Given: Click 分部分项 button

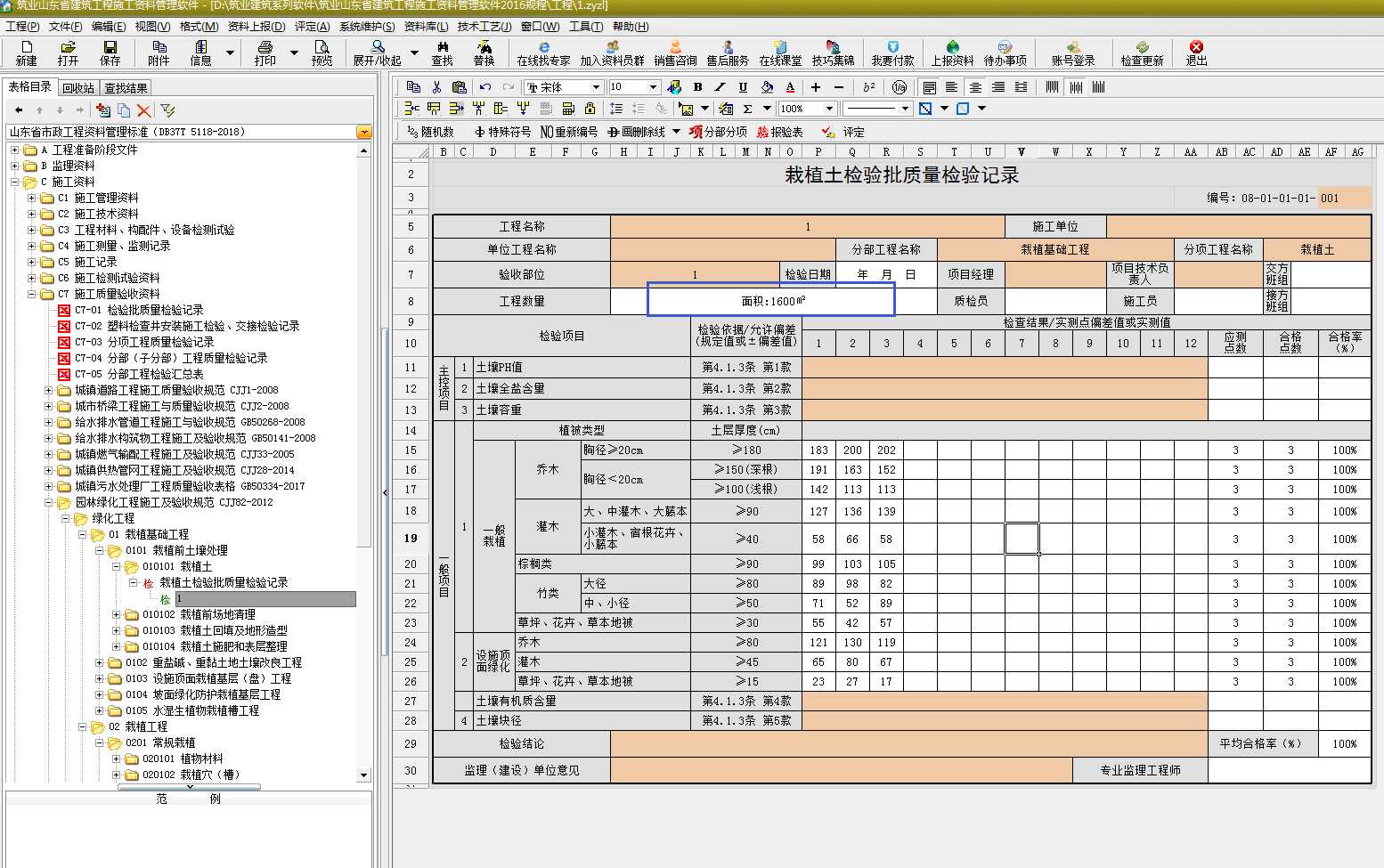Looking at the screenshot, I should tap(718, 132).
